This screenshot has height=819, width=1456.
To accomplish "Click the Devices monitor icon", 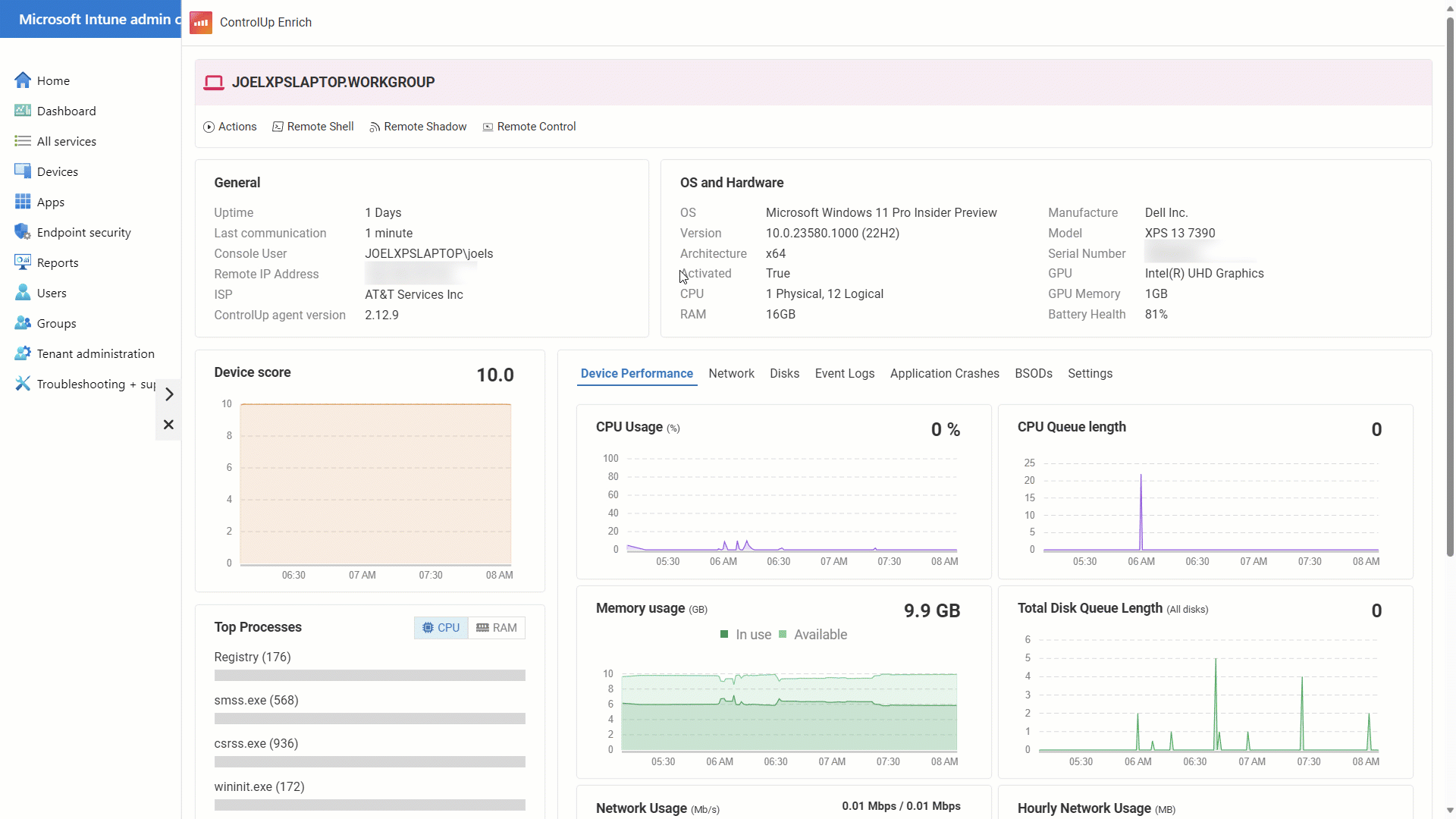I will point(23,171).
